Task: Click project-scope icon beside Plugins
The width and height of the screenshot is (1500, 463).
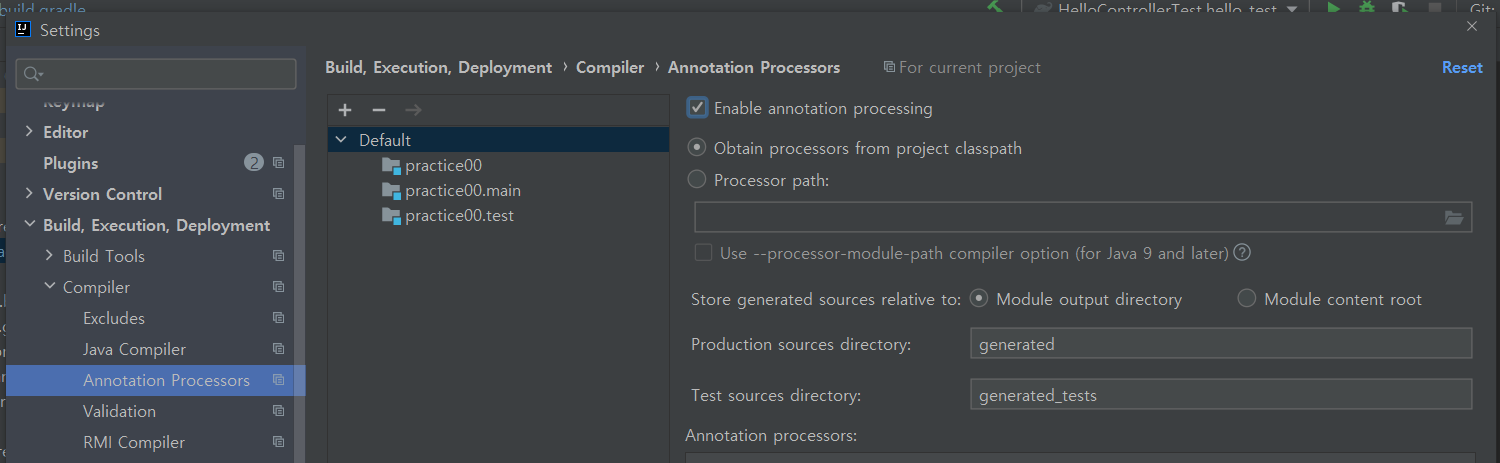Action: coord(278,163)
